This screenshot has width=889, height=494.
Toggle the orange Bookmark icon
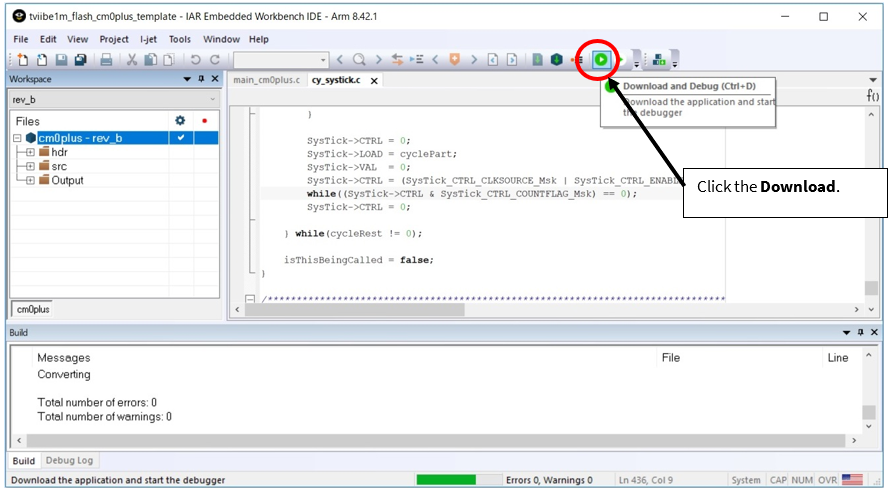coord(454,59)
